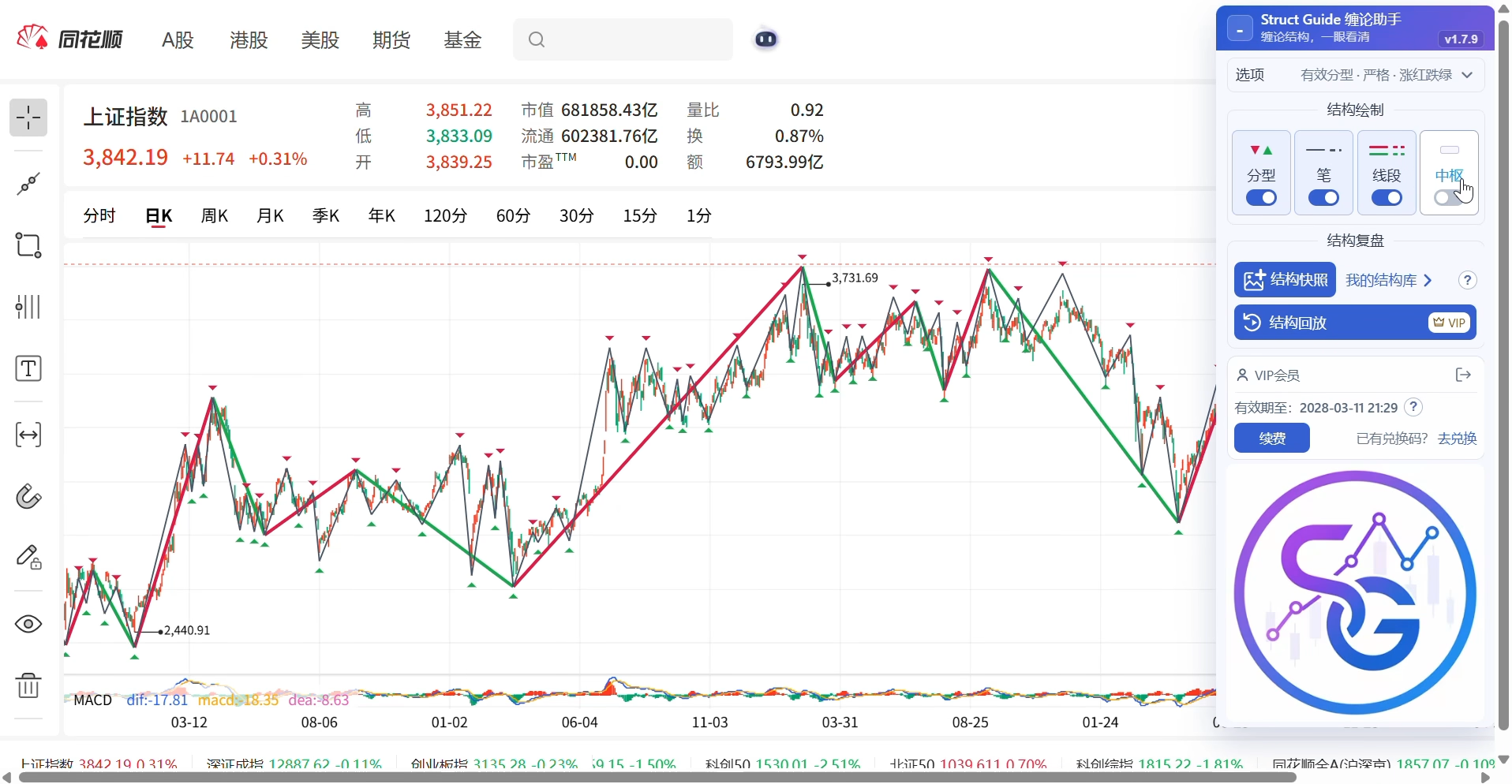Viewport: 1512px width, 784px height.
Task: Switch to the 1分 tab
Action: [698, 215]
